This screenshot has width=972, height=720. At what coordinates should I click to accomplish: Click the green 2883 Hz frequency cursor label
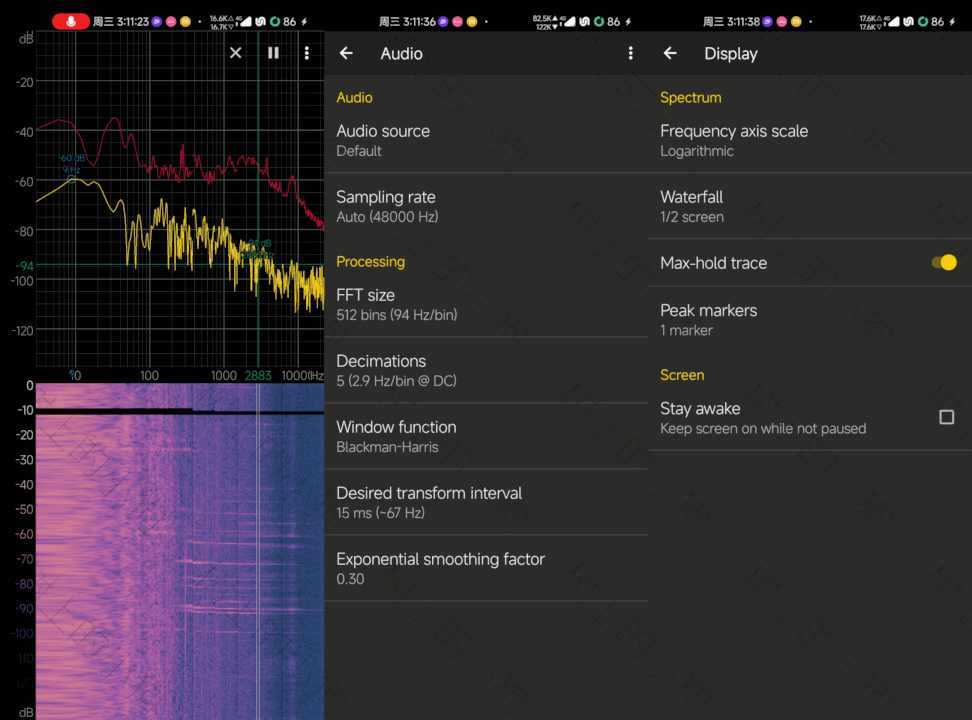pos(258,375)
